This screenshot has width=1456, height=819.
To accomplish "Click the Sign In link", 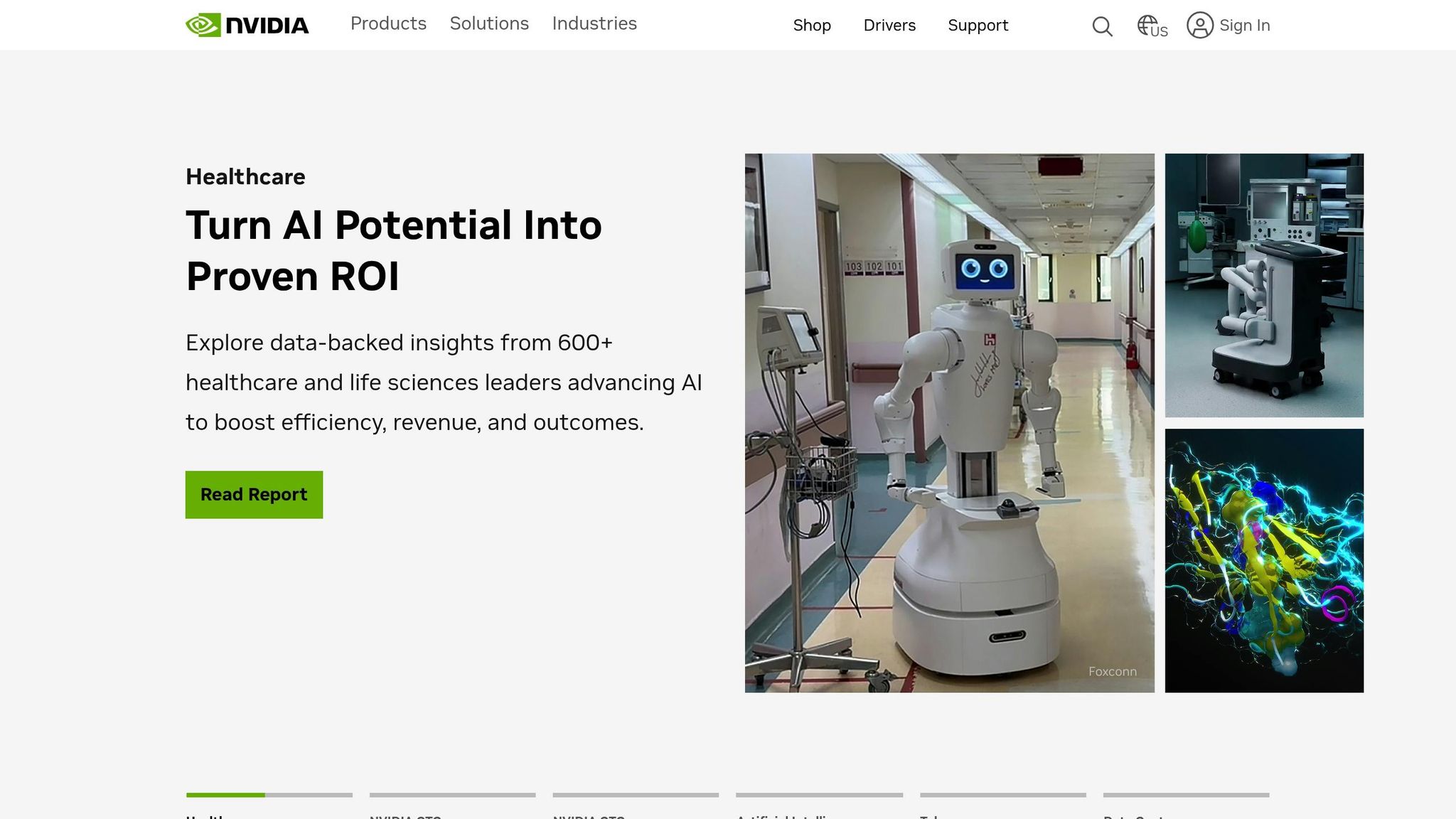I will click(1244, 26).
